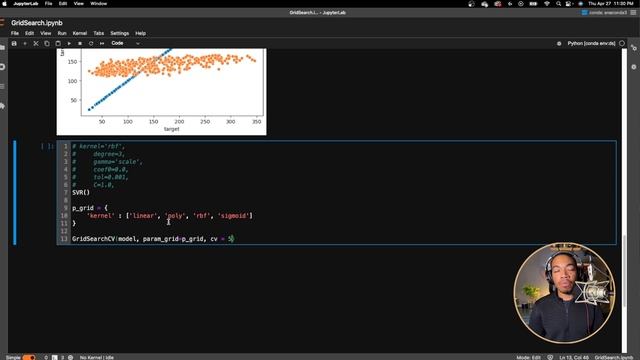Open the Help menu
Image resolution: width=640 pixels, height=360 pixels.
[140, 33]
